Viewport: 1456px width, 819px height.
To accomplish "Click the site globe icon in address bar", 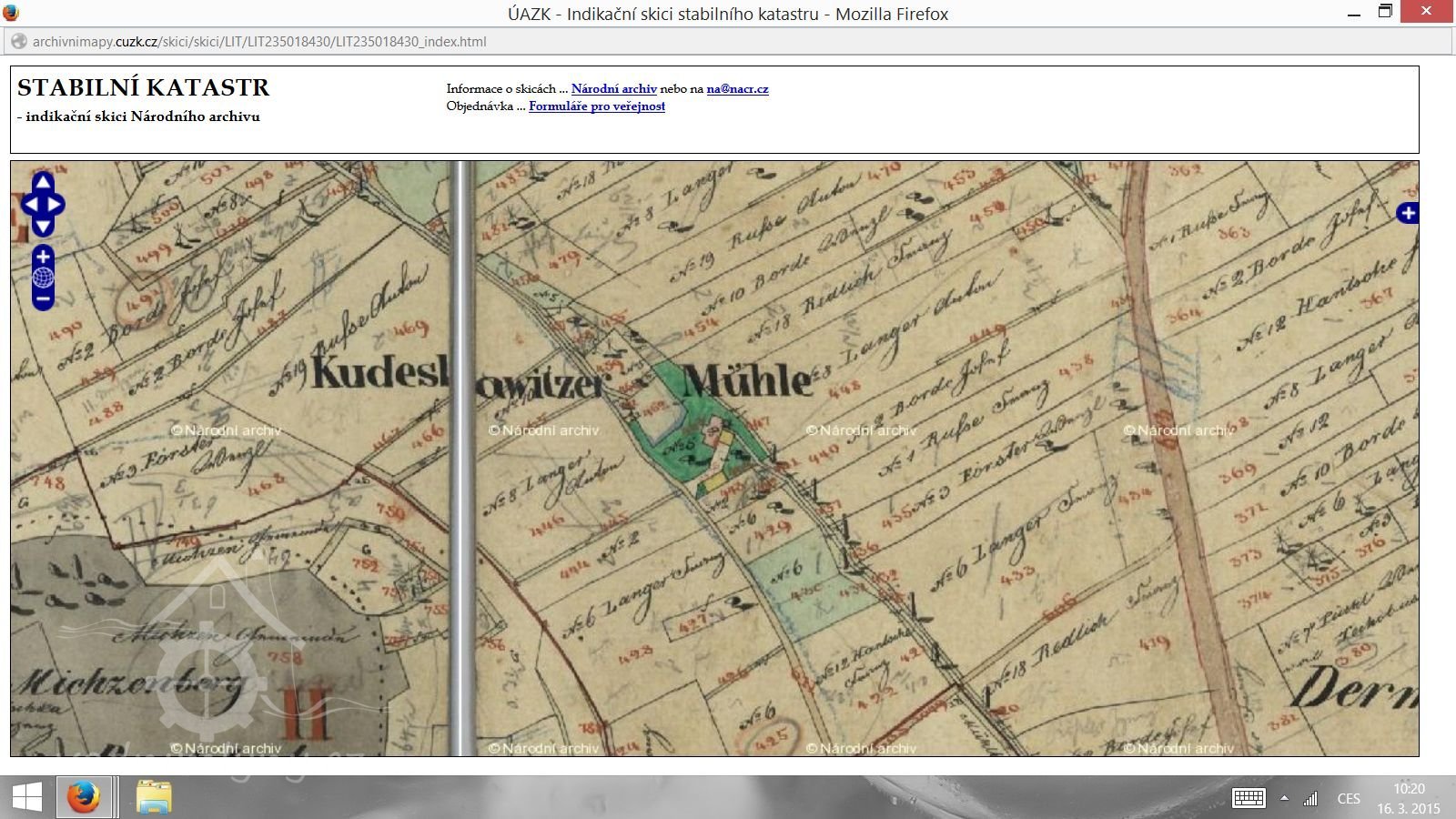I will [18, 42].
